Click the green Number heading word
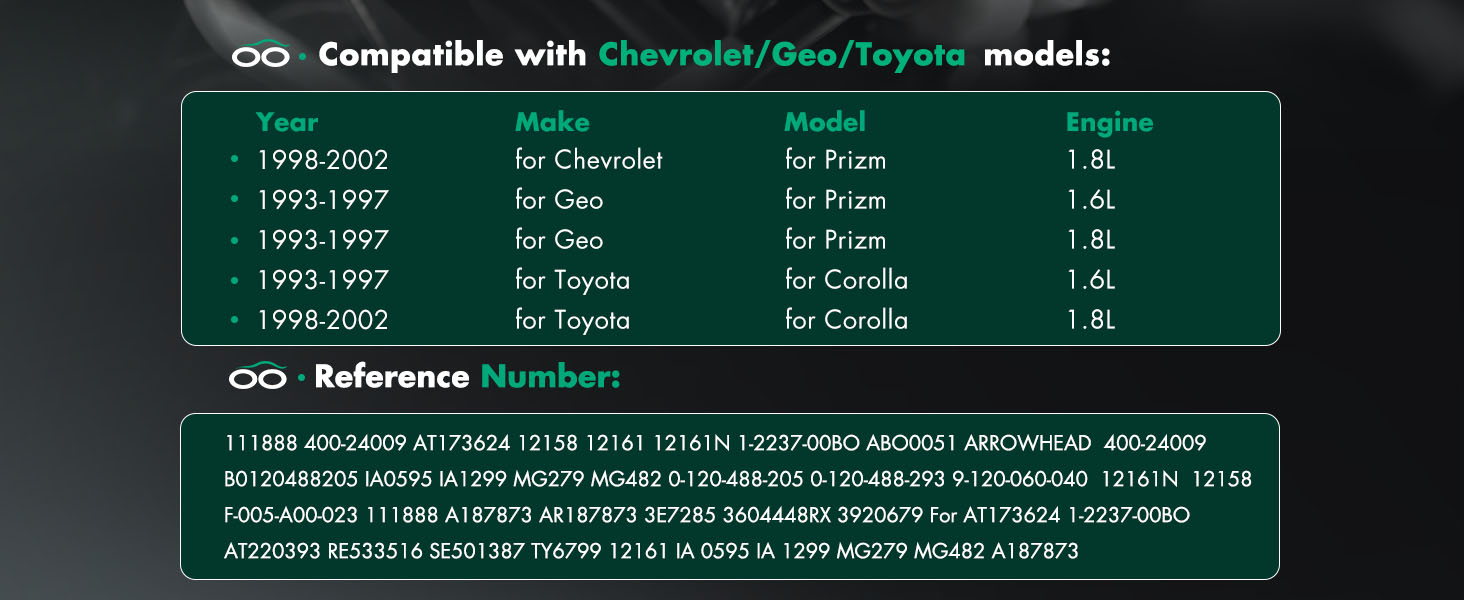The width and height of the screenshot is (1464, 600). tap(550, 376)
